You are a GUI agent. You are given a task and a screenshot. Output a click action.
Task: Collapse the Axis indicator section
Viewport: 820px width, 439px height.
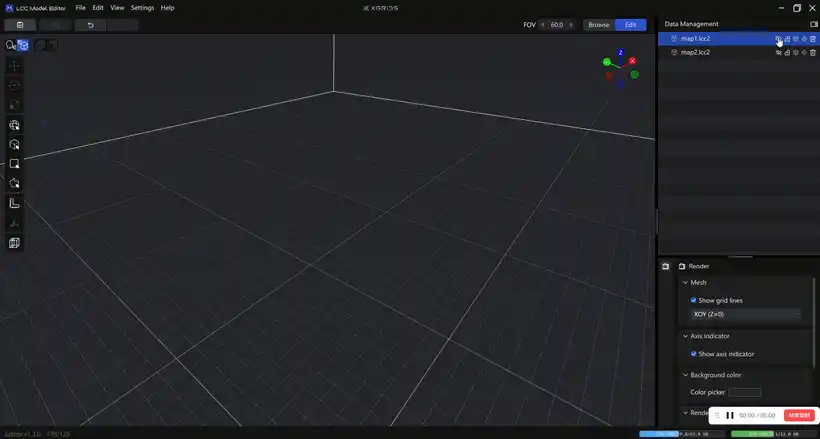(x=685, y=336)
